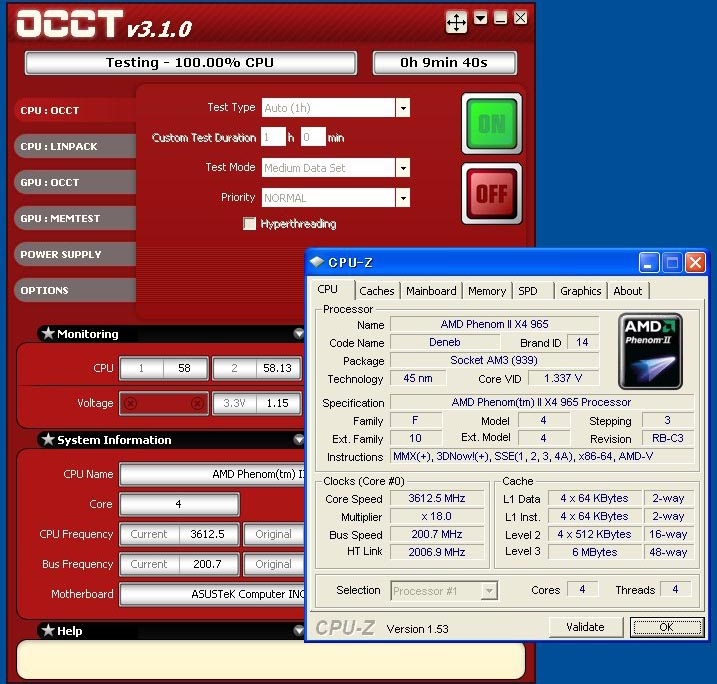Viewport: 717px width, 684px height.
Task: Click the OK button in CPU-Z
Action: [667, 627]
